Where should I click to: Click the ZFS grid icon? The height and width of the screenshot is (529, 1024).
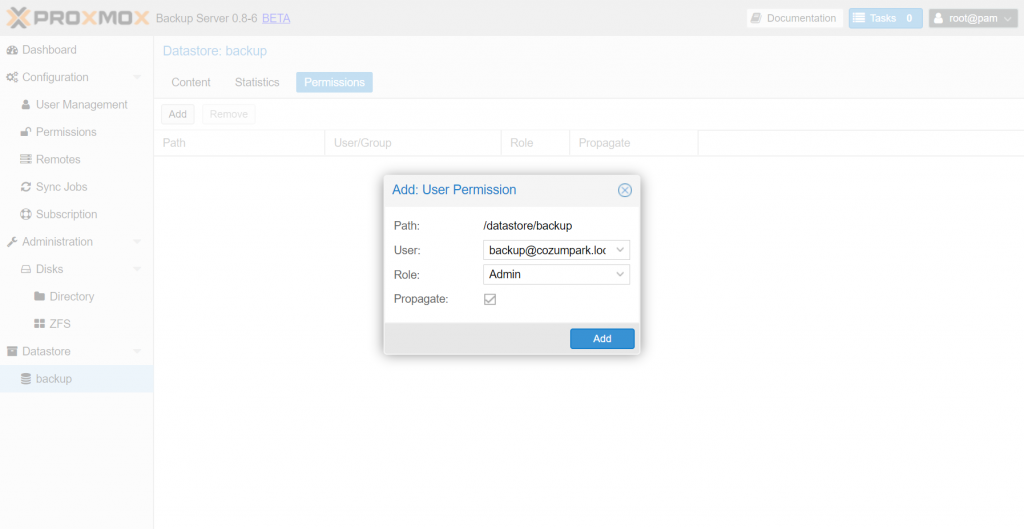(x=39, y=324)
